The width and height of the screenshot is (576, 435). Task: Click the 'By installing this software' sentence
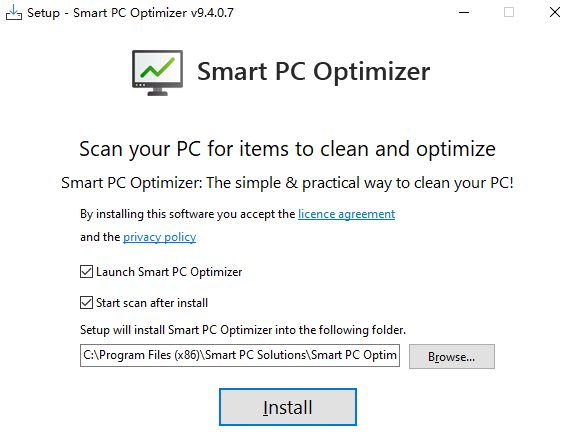(x=237, y=225)
